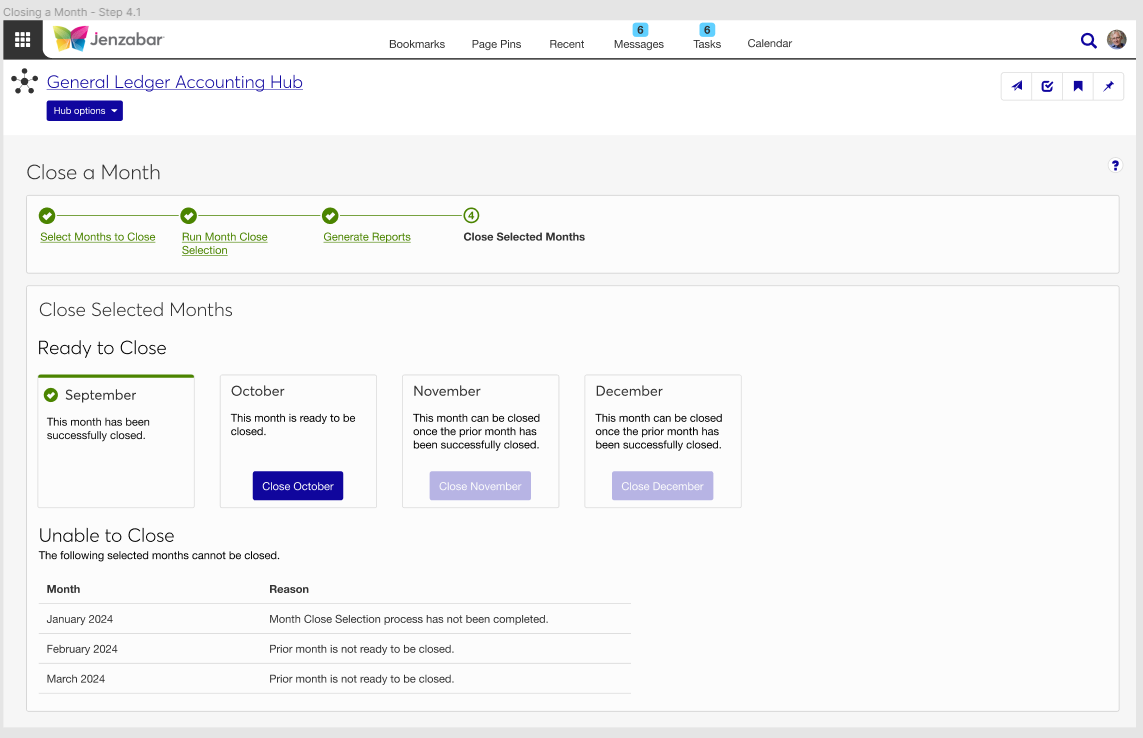1143x738 pixels.
Task: Open the Generate Reports step link
Action: tap(367, 237)
